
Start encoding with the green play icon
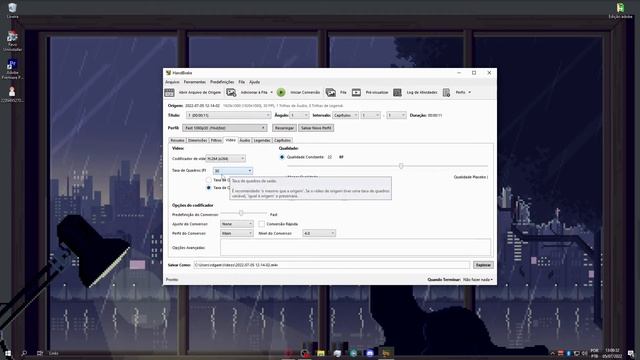point(281,93)
